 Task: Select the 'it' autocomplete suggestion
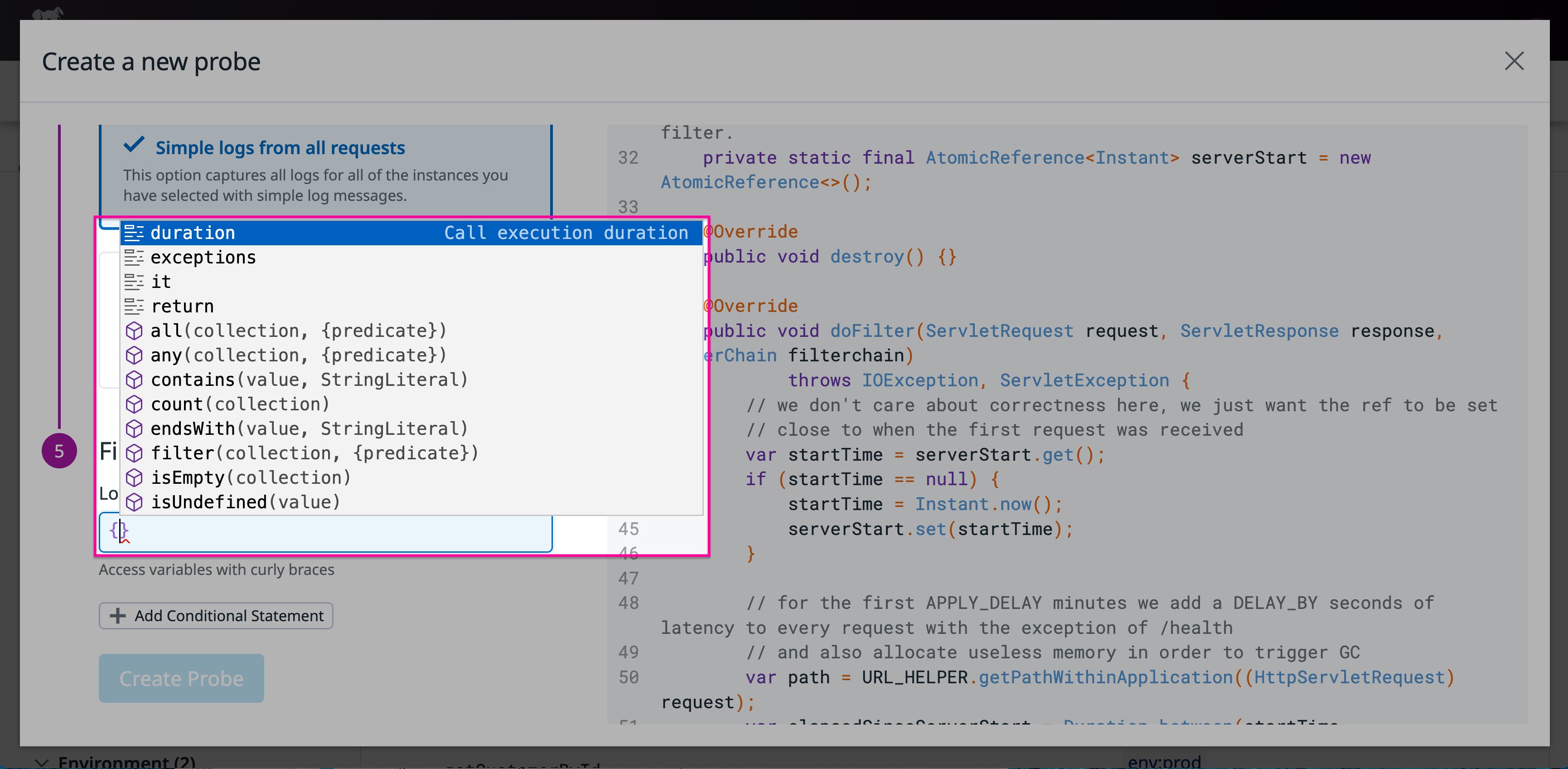[x=161, y=282]
